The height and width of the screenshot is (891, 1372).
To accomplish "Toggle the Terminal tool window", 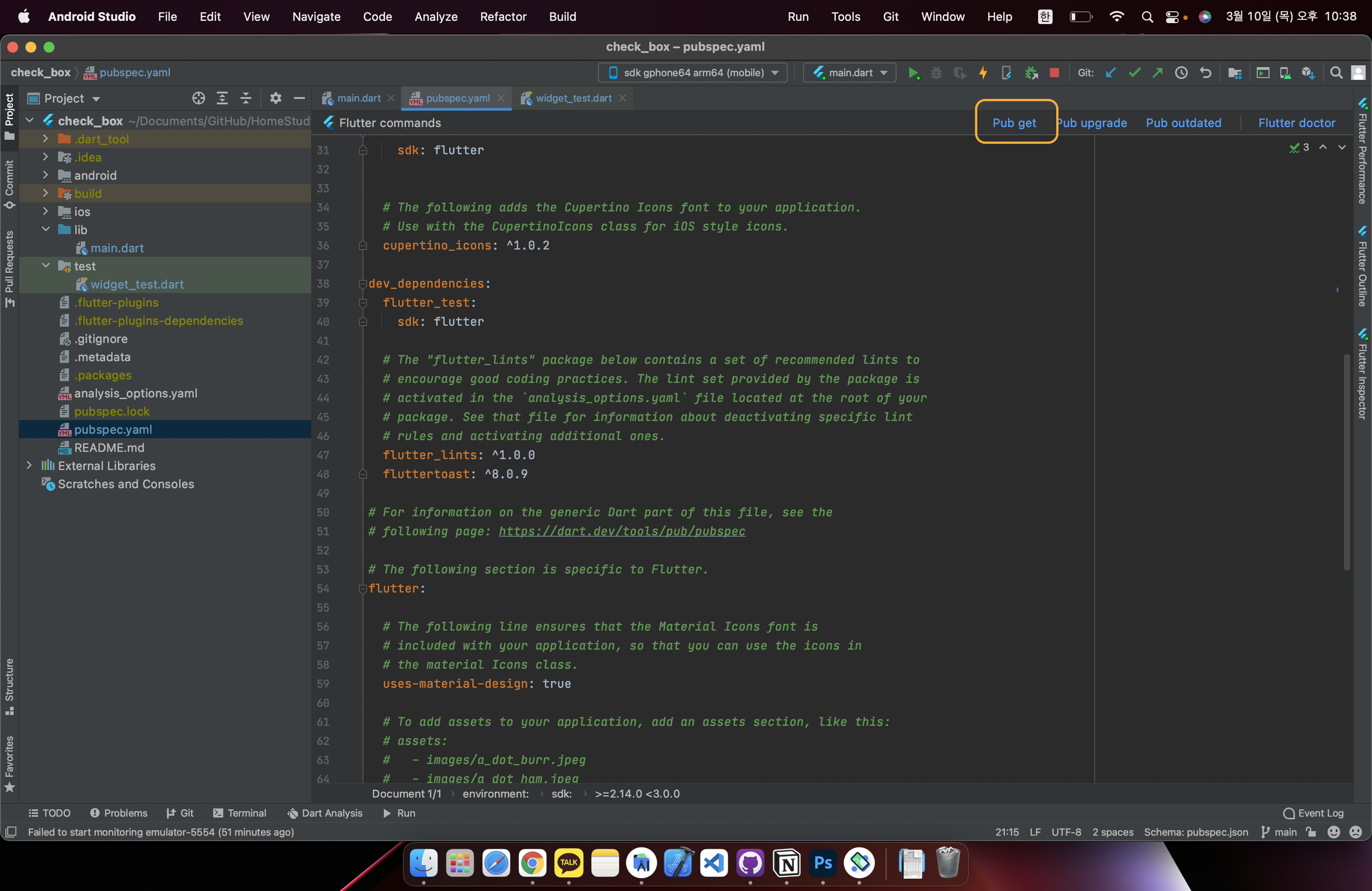I will [240, 813].
